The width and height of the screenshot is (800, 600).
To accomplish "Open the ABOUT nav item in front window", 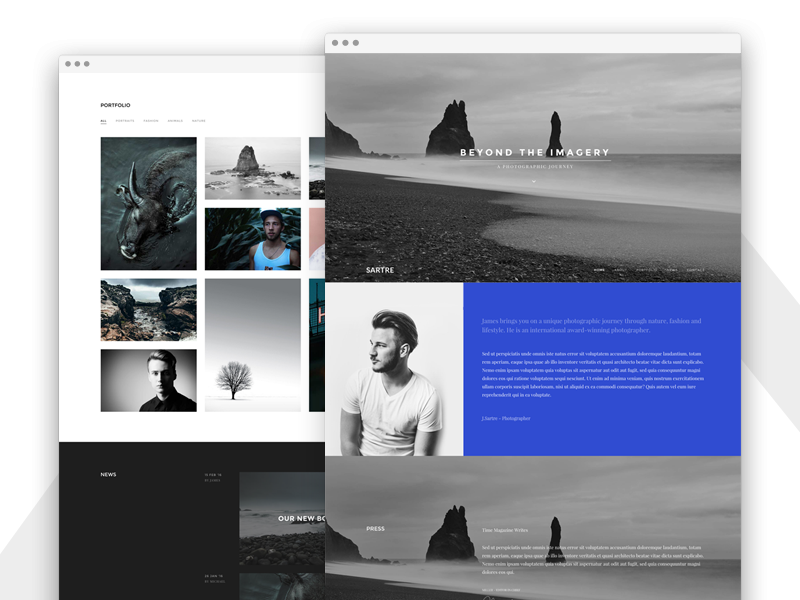I will tap(620, 270).
